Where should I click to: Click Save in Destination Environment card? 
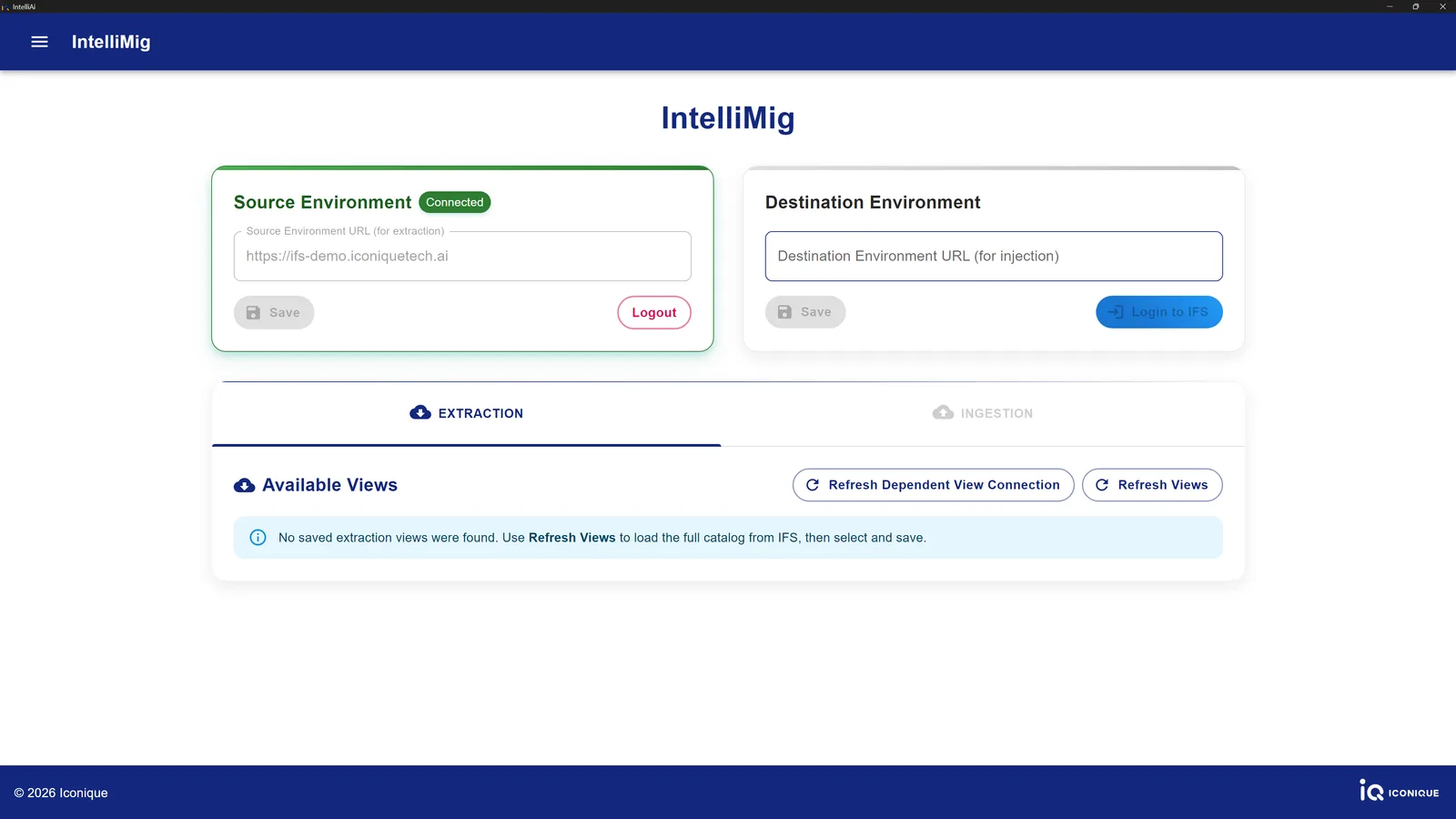pyautogui.click(x=805, y=312)
